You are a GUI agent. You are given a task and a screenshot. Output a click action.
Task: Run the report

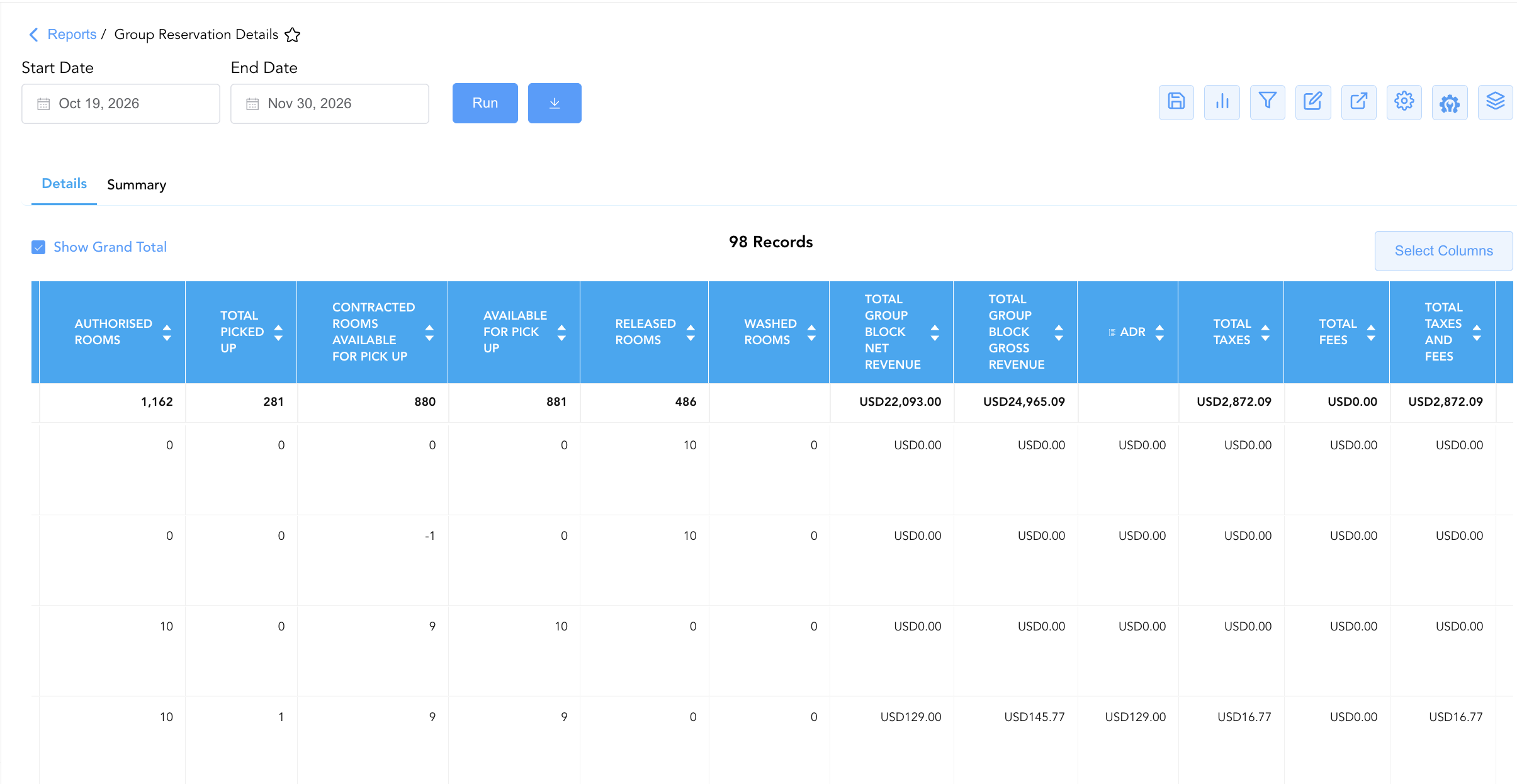tap(485, 103)
